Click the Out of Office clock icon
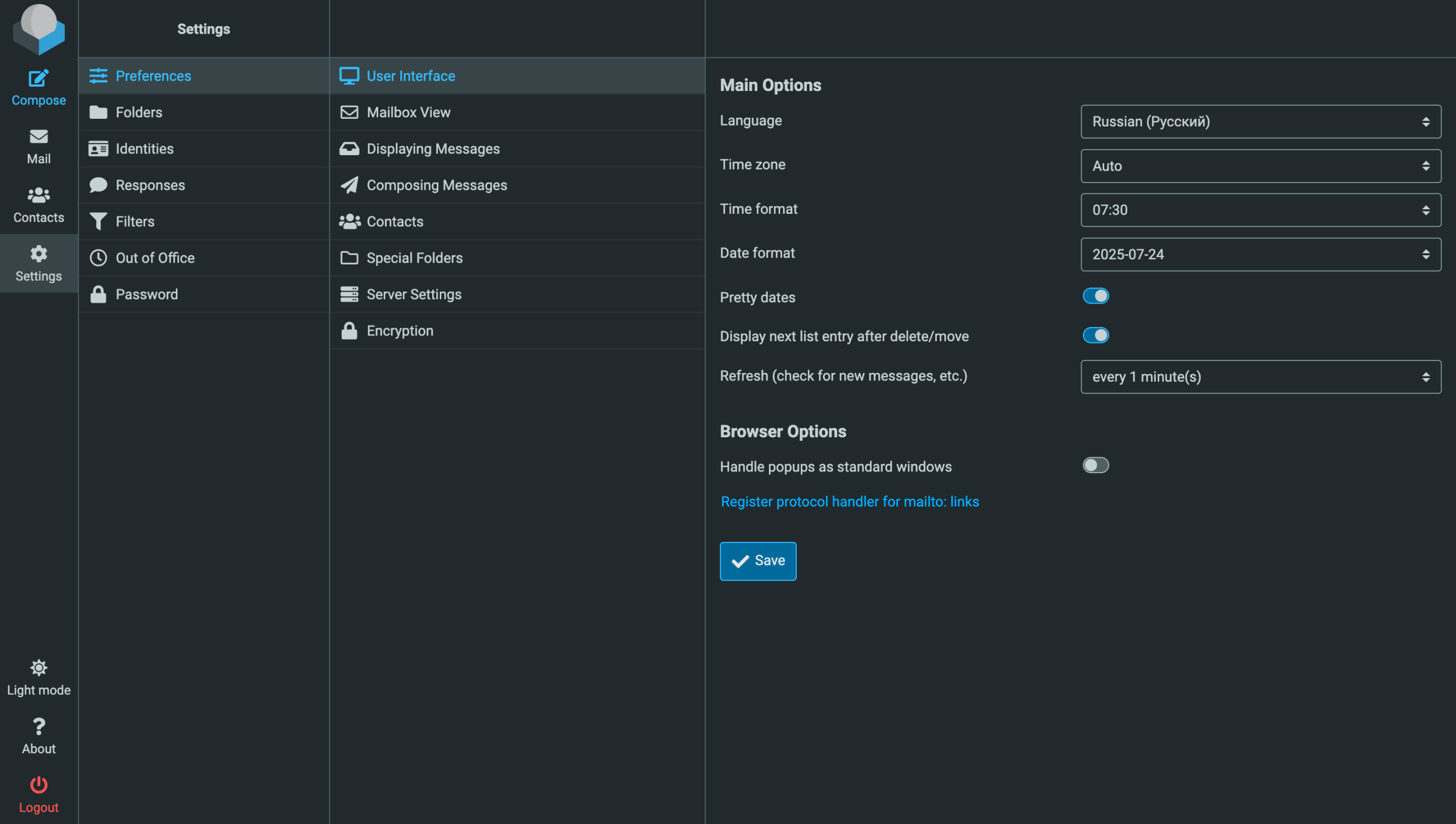 tap(98, 258)
